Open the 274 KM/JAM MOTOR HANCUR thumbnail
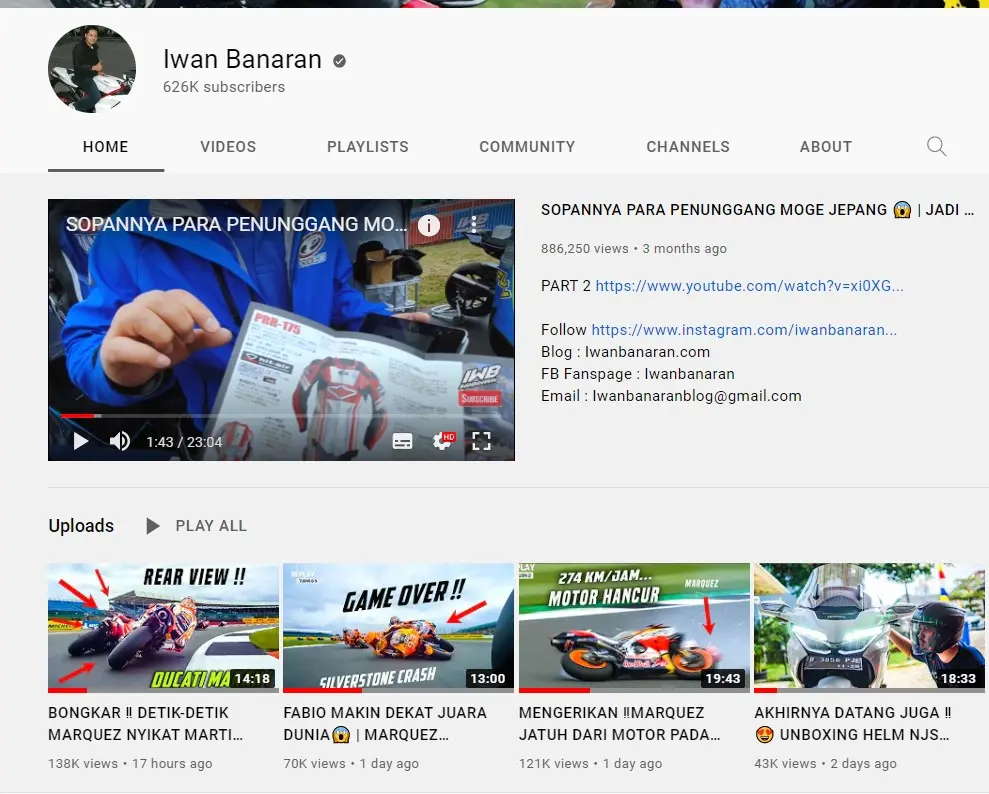This screenshot has width=989, height=794. coord(634,628)
